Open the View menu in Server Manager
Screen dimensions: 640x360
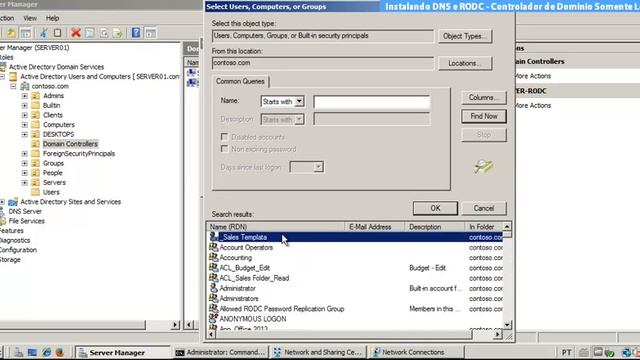30,18
